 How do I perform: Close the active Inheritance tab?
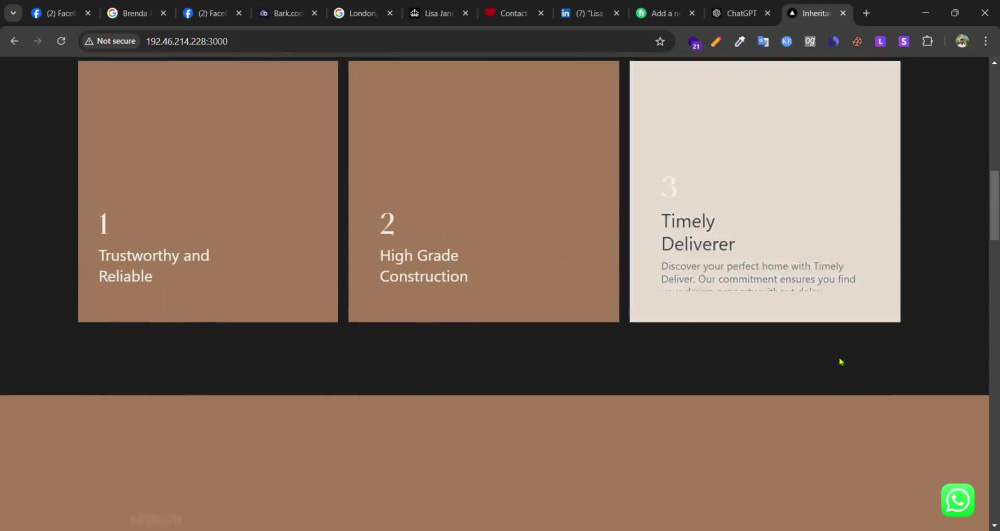tap(842, 13)
